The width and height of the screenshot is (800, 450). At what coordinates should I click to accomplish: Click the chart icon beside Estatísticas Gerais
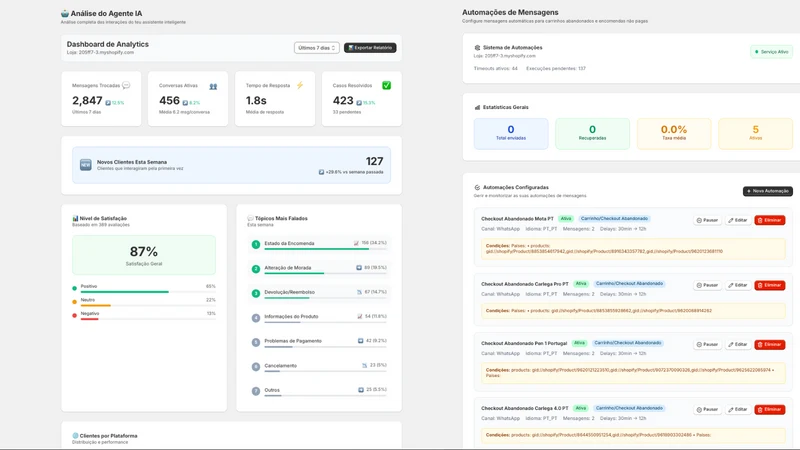tap(477, 107)
